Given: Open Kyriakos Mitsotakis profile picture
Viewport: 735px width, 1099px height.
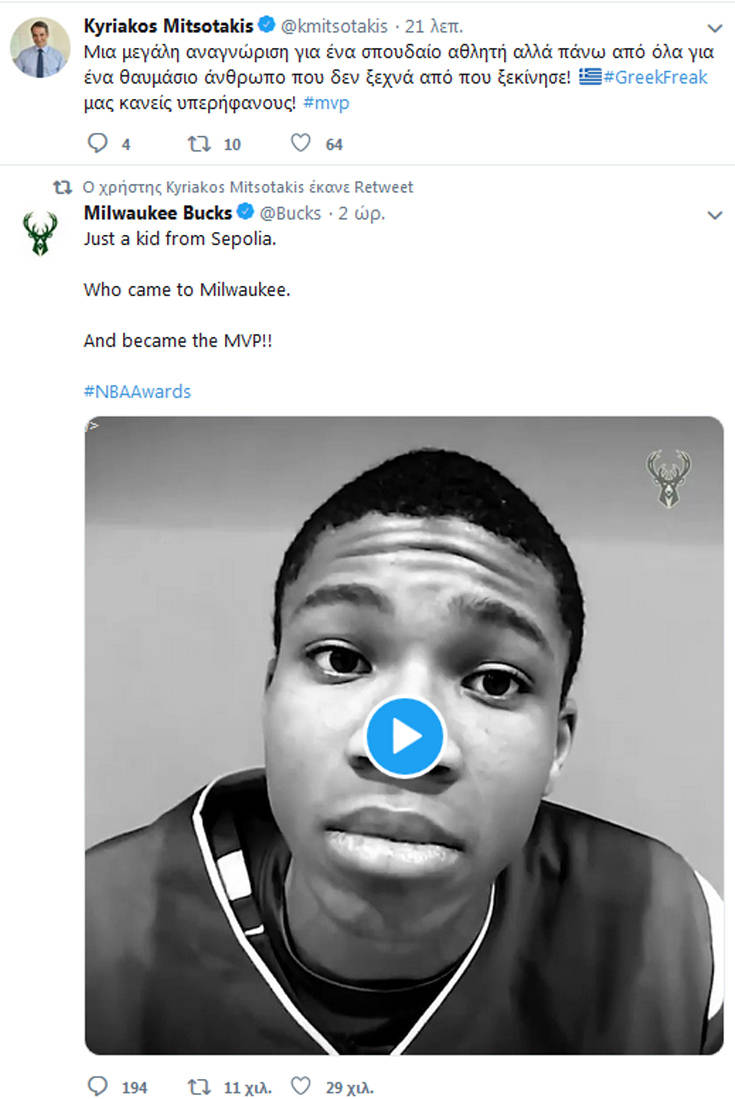Looking at the screenshot, I should 40,47.
